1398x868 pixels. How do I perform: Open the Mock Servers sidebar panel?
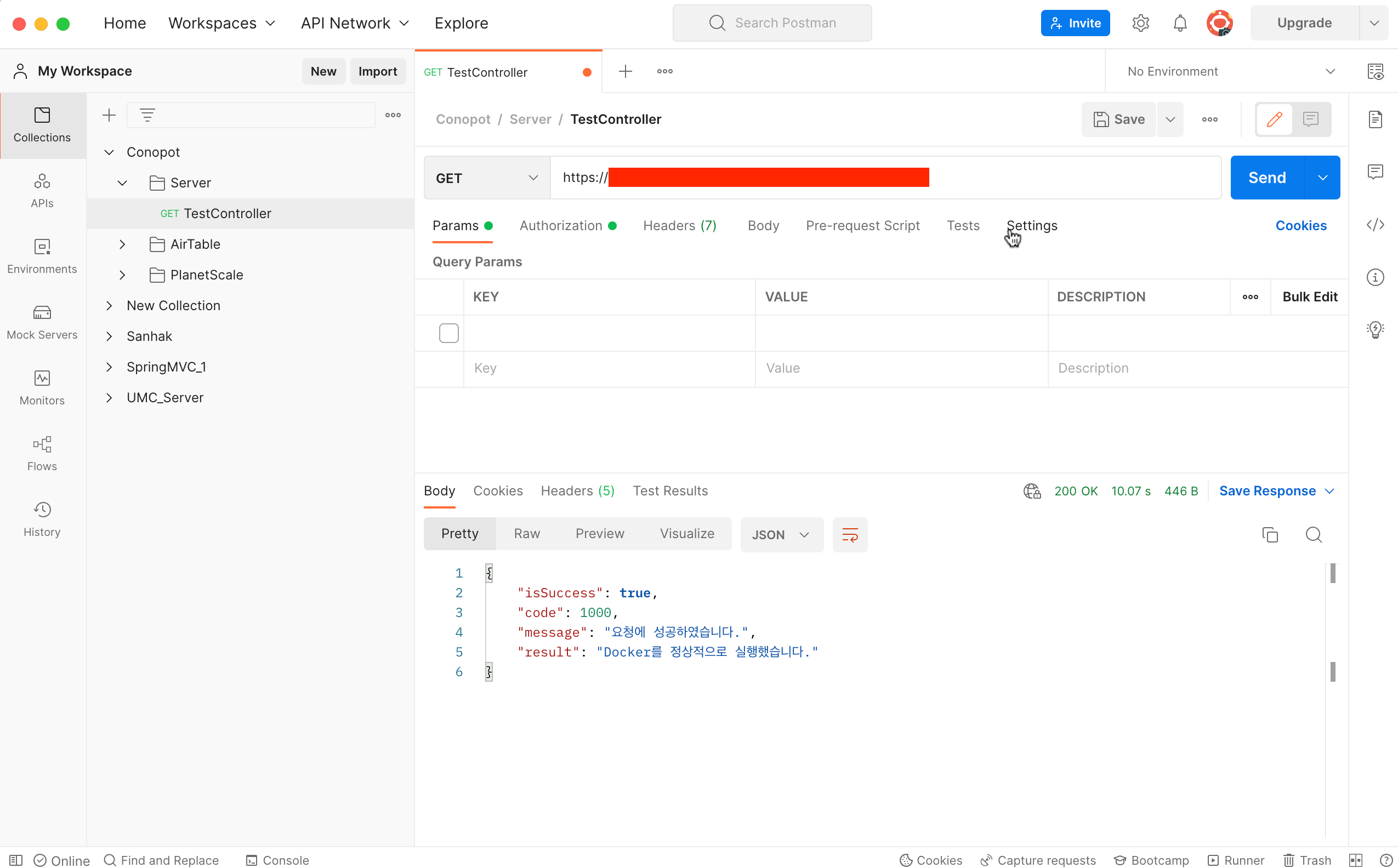coord(42,322)
